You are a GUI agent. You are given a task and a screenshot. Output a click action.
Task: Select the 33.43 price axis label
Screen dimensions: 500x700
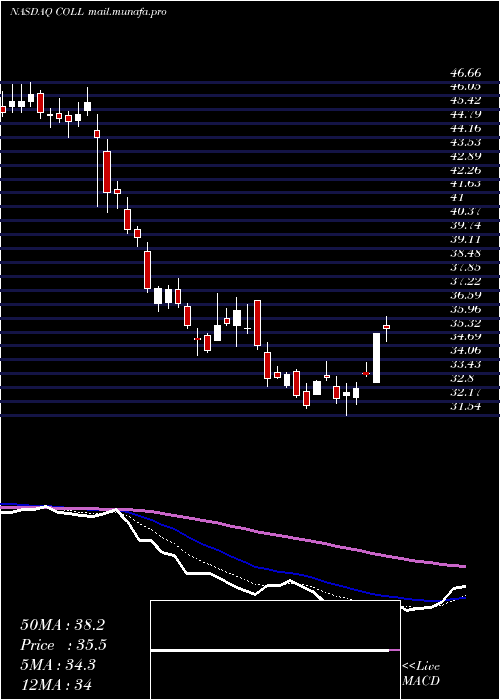tap(465, 364)
